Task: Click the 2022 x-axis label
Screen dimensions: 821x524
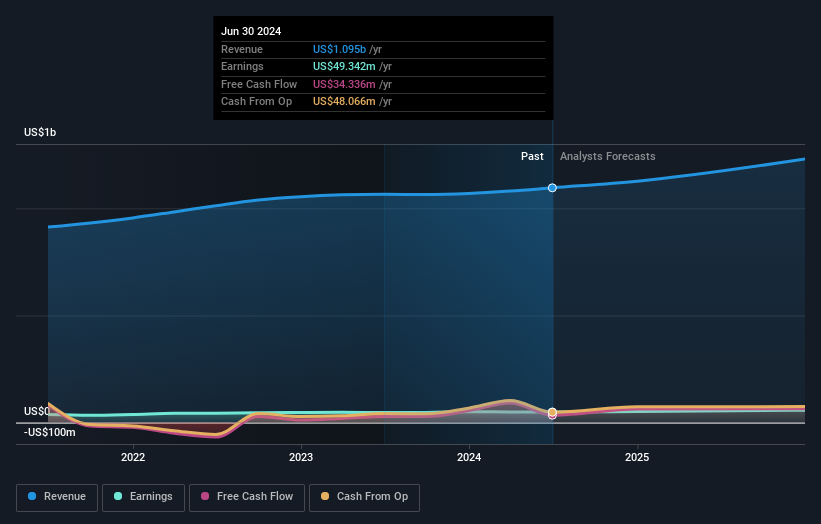Action: [133, 457]
